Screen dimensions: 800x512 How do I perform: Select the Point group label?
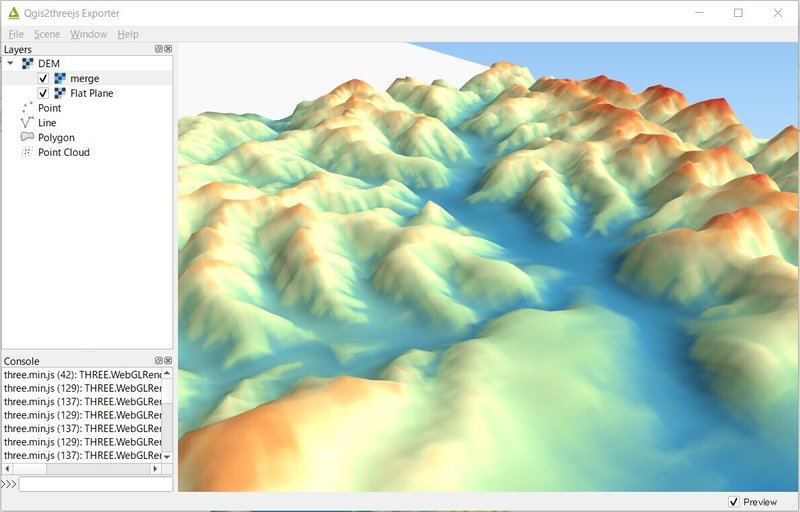point(49,108)
